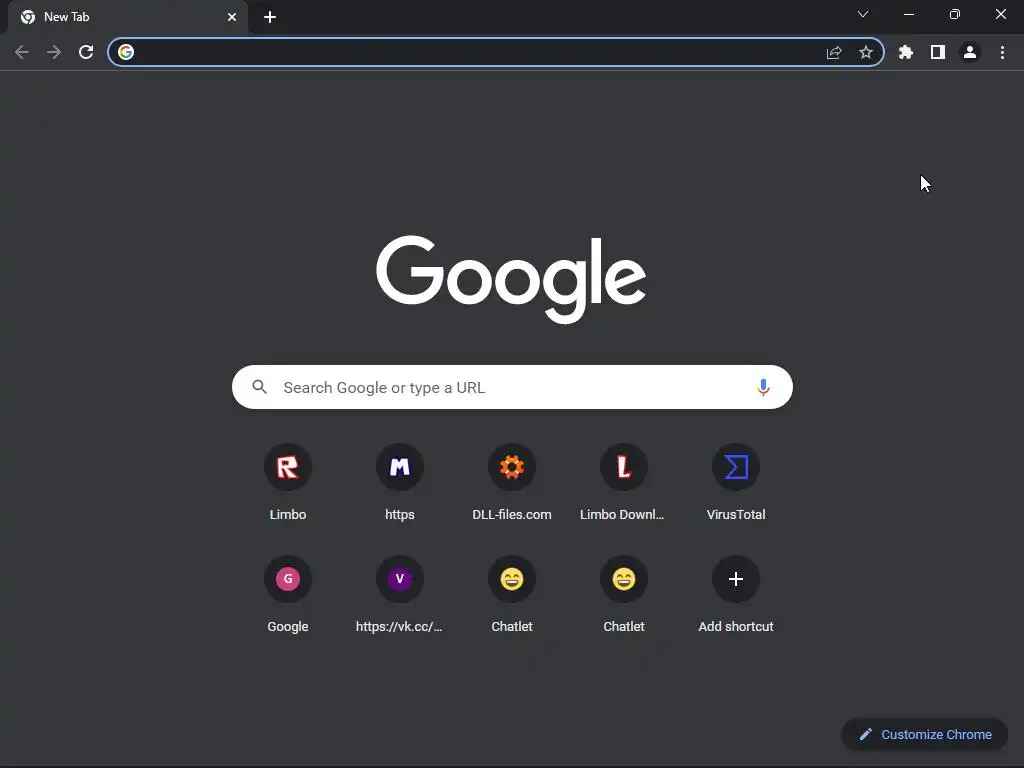Open the https shortcut with the M icon
This screenshot has width=1024, height=768.
[x=400, y=467]
